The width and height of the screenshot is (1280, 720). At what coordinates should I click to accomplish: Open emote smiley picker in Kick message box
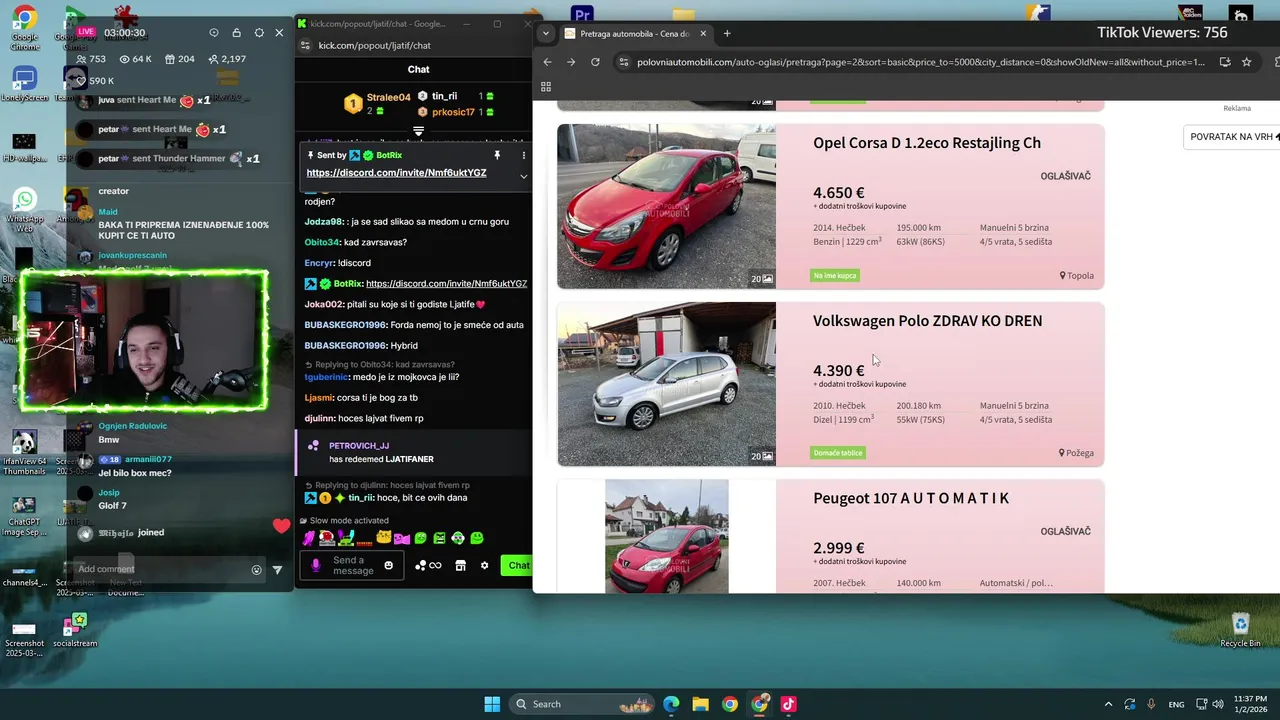pos(389,566)
